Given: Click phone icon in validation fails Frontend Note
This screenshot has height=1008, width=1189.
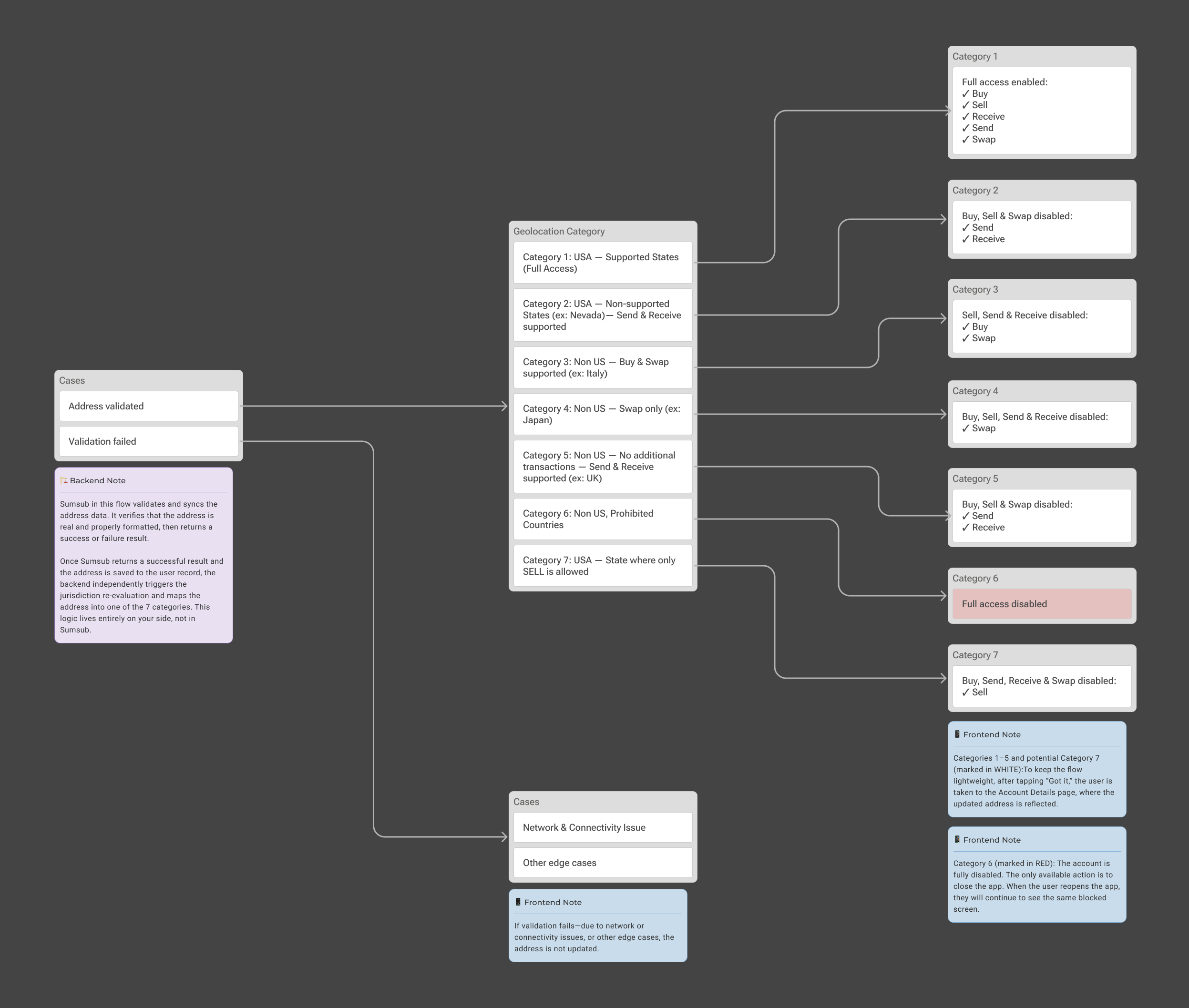Looking at the screenshot, I should (519, 902).
